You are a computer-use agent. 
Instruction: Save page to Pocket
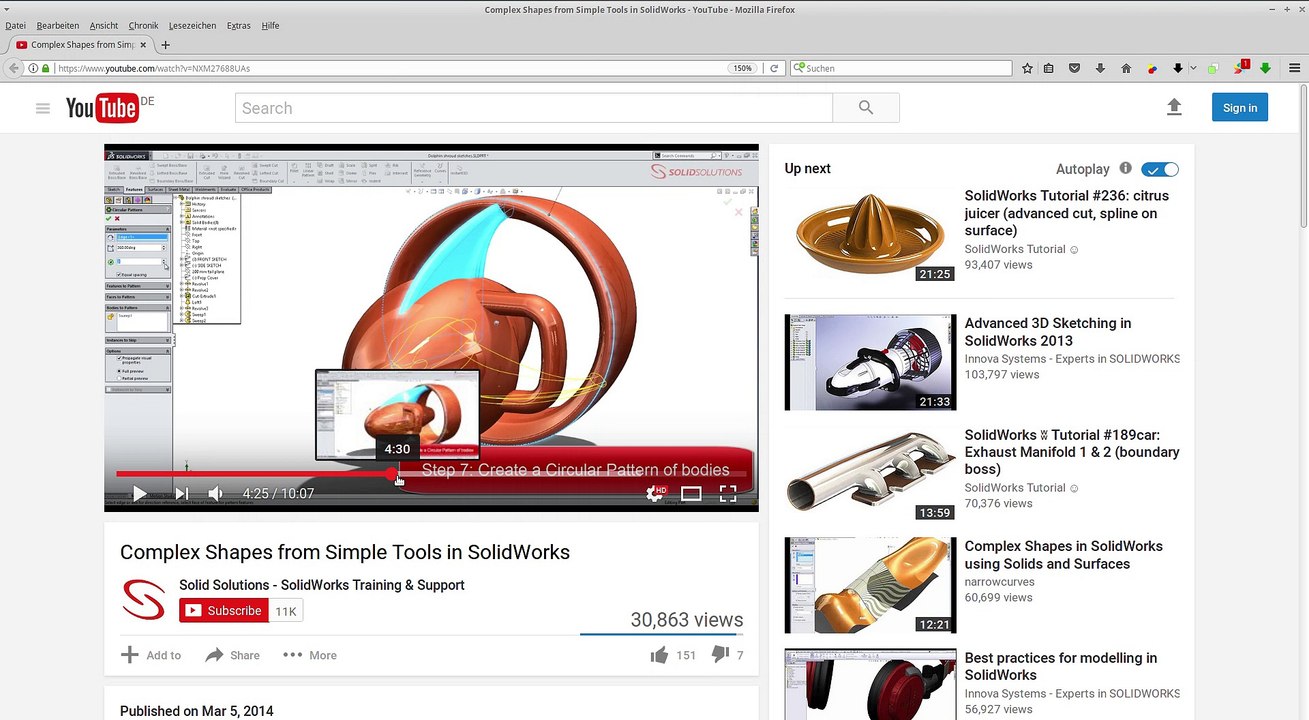click(1074, 68)
